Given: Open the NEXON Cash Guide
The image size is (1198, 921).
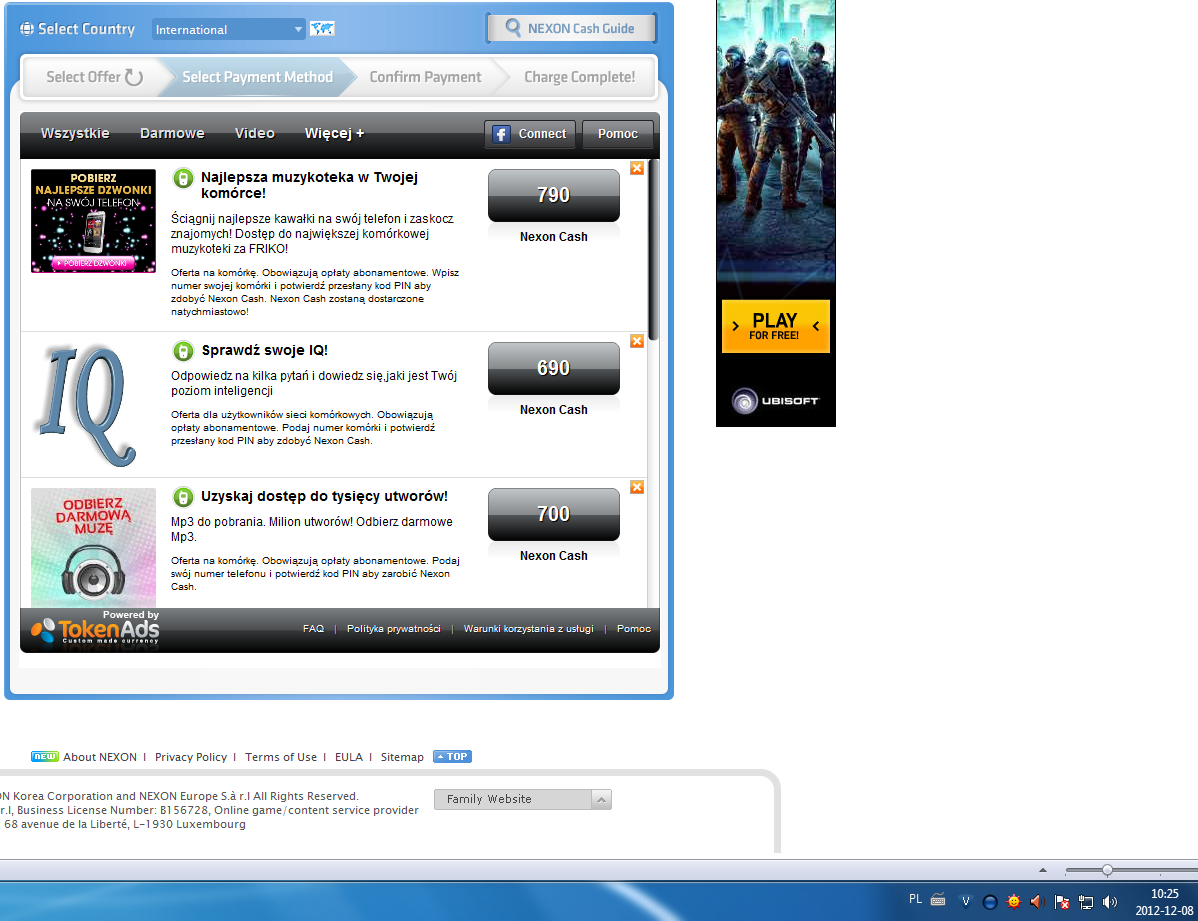Looking at the screenshot, I should pos(571,28).
